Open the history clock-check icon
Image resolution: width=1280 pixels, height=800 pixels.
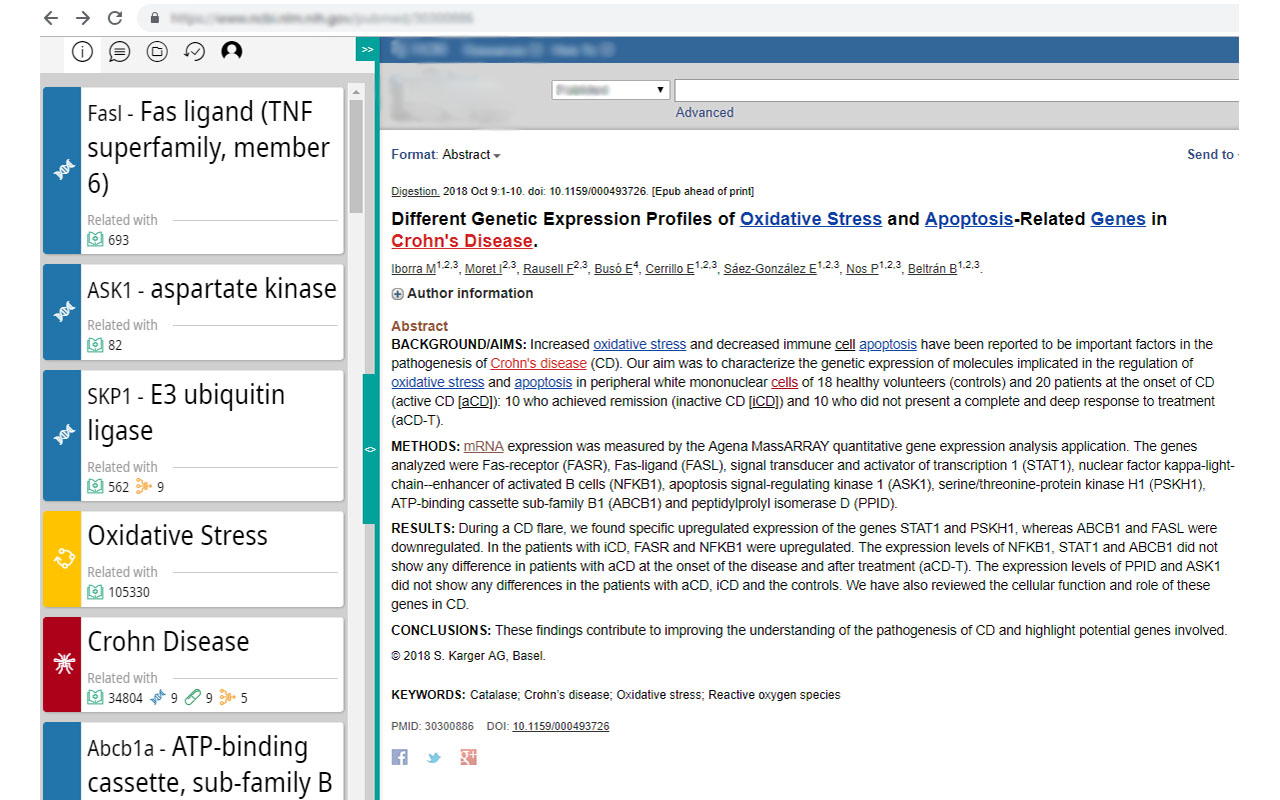coord(194,51)
